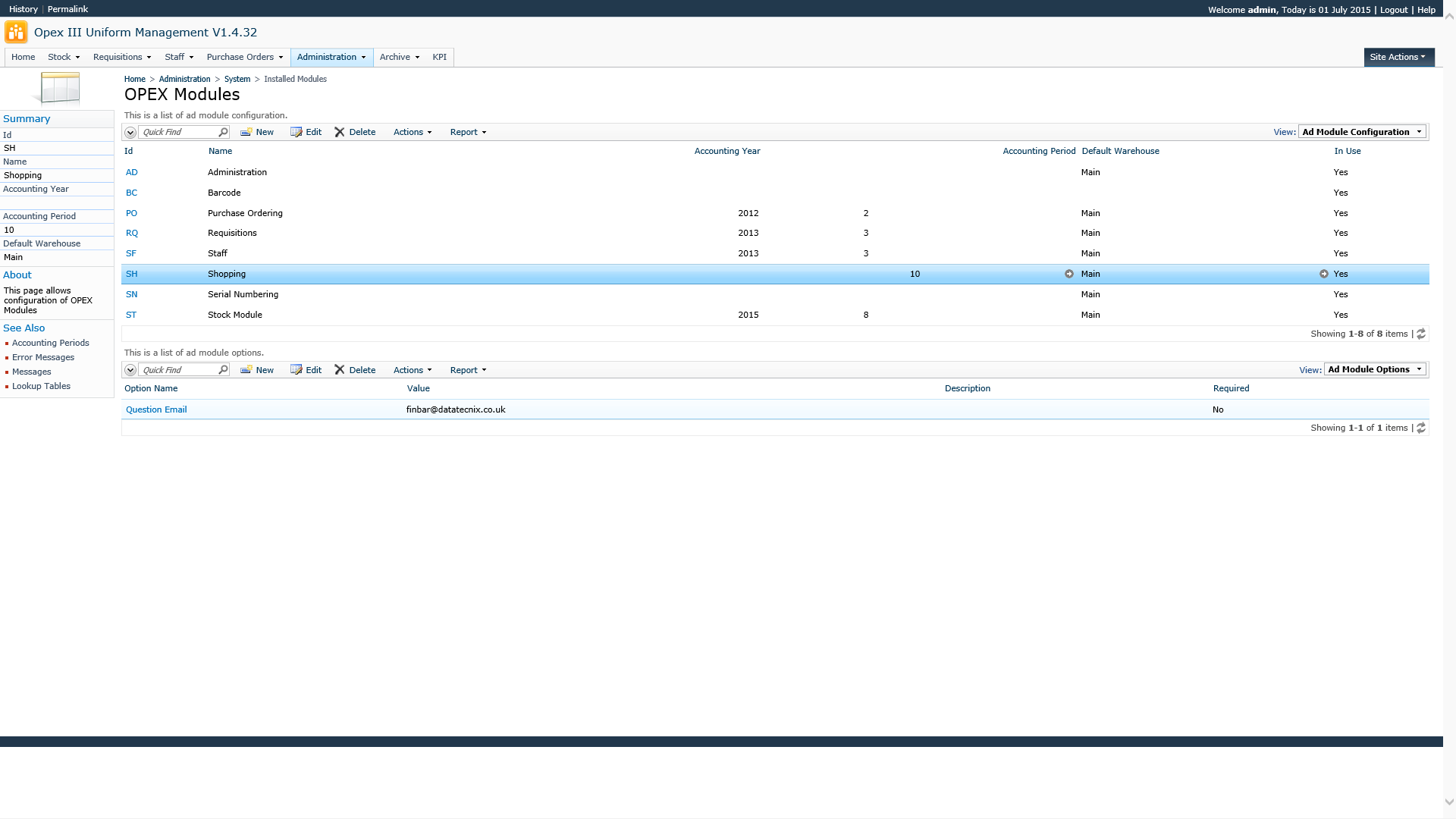Click the Question Email option link
Screen dimensions: 1456x819
[x=156, y=409]
